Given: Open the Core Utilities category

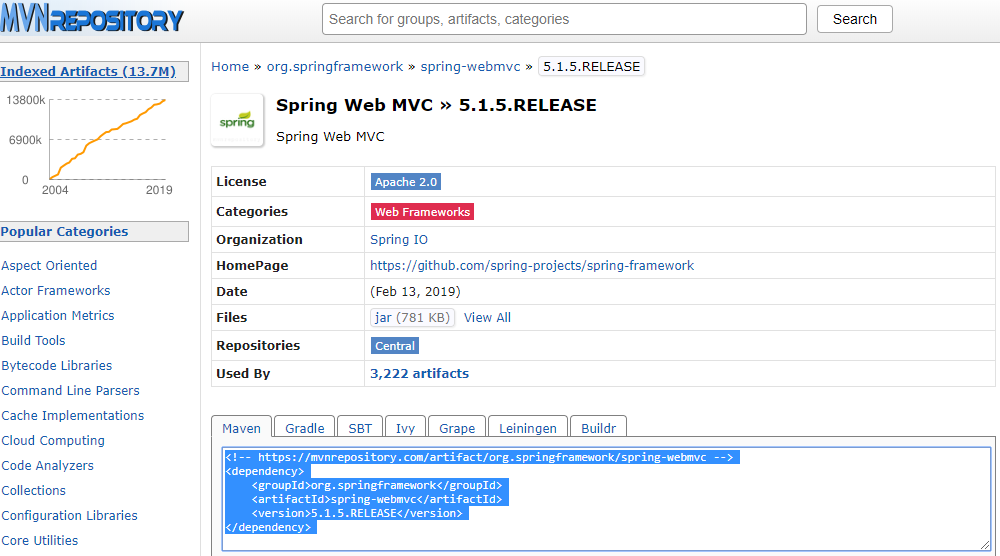Looking at the screenshot, I should [x=40, y=540].
